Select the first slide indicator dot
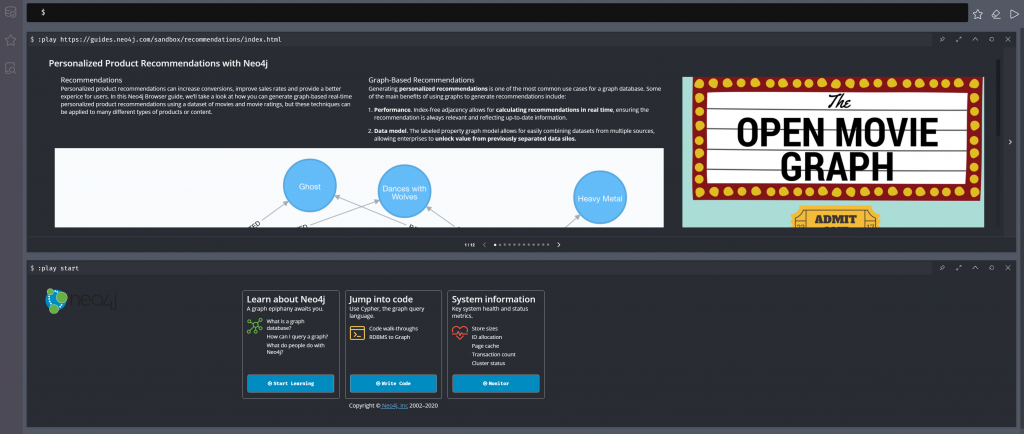This screenshot has height=434, width=1024. (x=495, y=245)
